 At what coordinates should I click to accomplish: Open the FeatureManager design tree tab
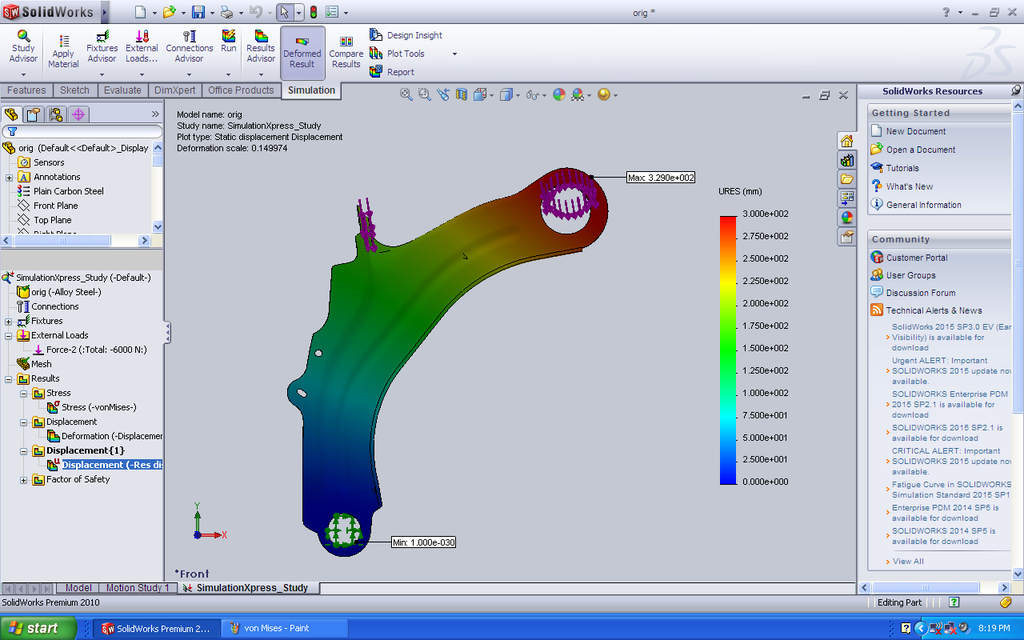point(12,114)
